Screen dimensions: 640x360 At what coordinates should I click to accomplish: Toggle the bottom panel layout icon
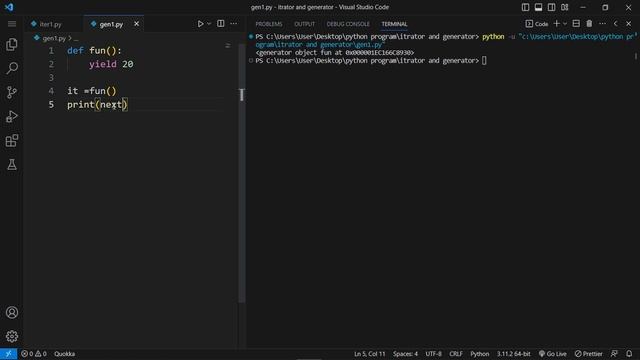[538, 7]
